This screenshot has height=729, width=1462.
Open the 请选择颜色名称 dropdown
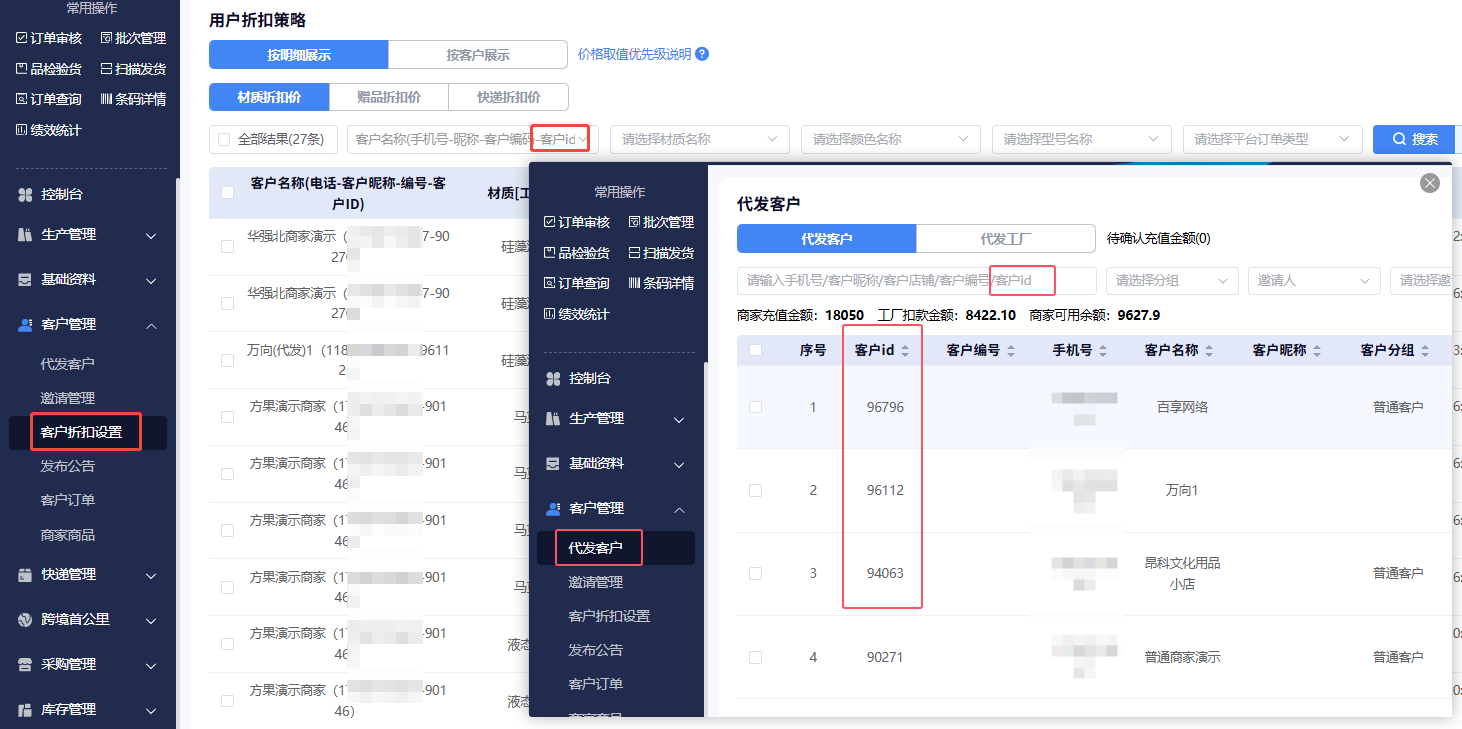click(891, 139)
